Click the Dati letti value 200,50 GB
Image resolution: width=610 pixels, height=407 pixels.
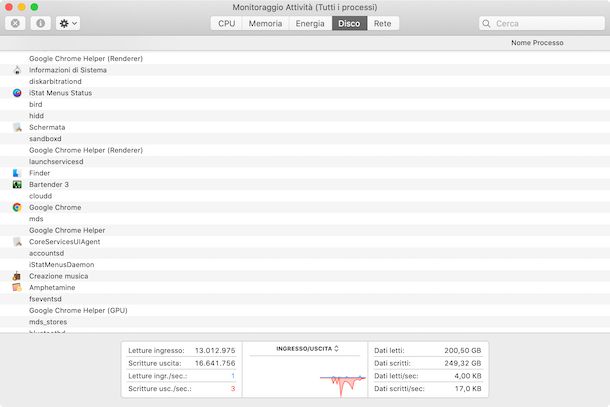463,351
